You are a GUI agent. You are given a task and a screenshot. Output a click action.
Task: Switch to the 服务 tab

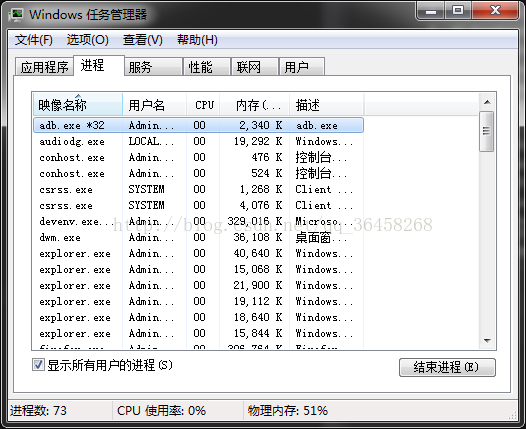[153, 67]
